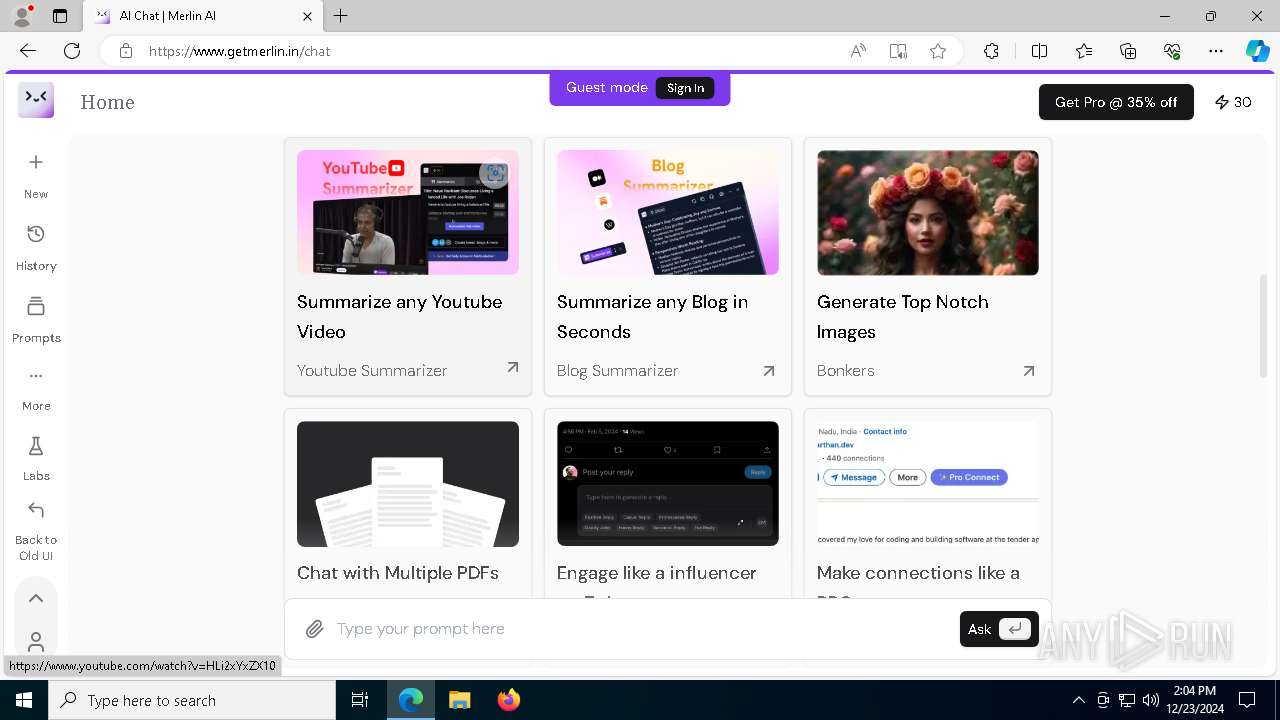Click the address bar URL

[x=239, y=51]
